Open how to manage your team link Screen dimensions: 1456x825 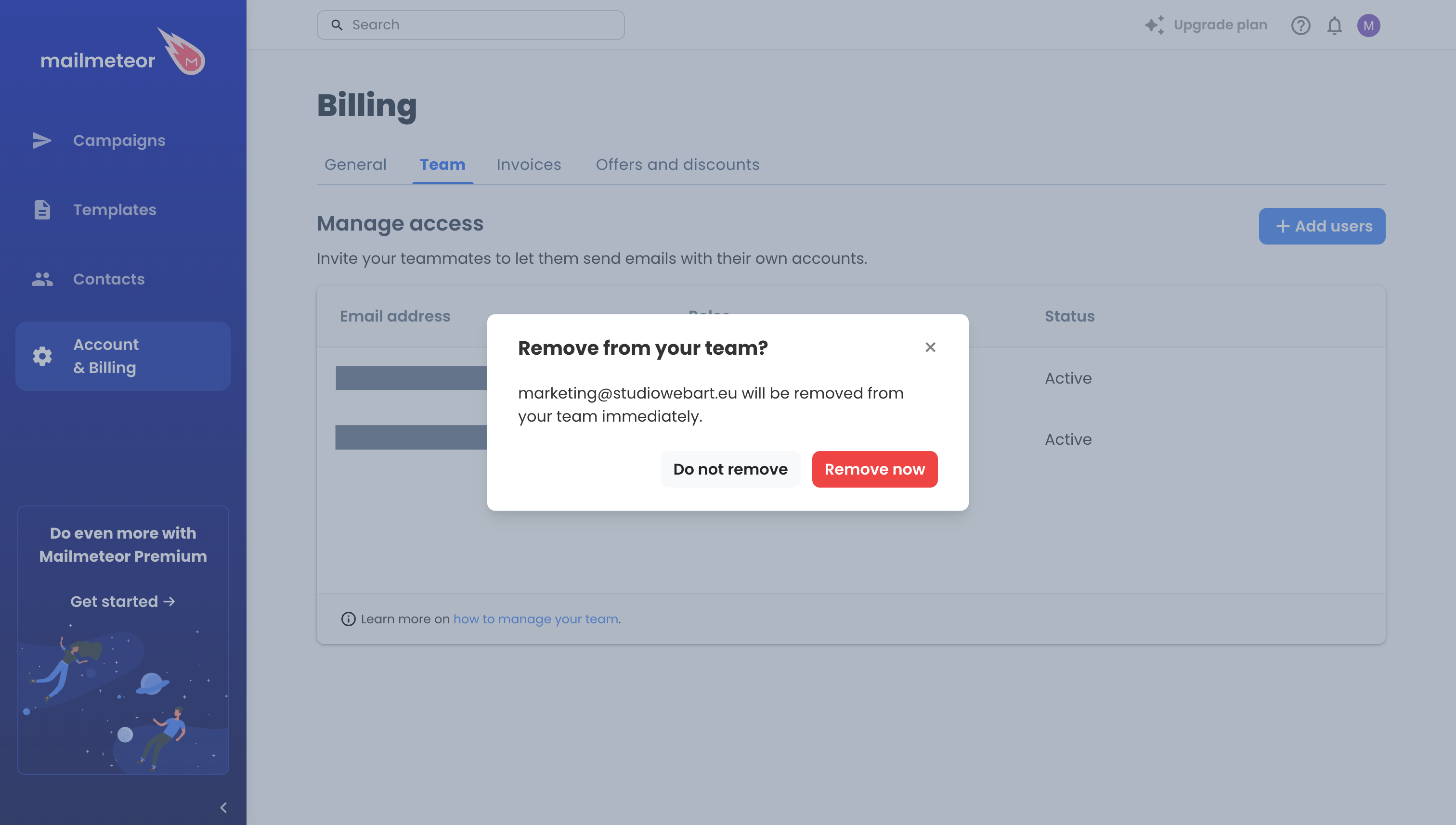(x=535, y=619)
